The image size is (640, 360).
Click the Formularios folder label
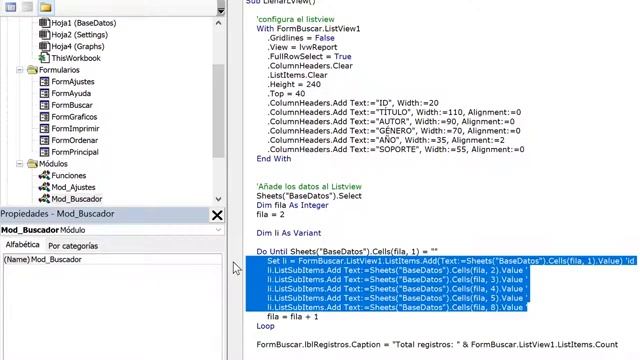click(x=59, y=70)
